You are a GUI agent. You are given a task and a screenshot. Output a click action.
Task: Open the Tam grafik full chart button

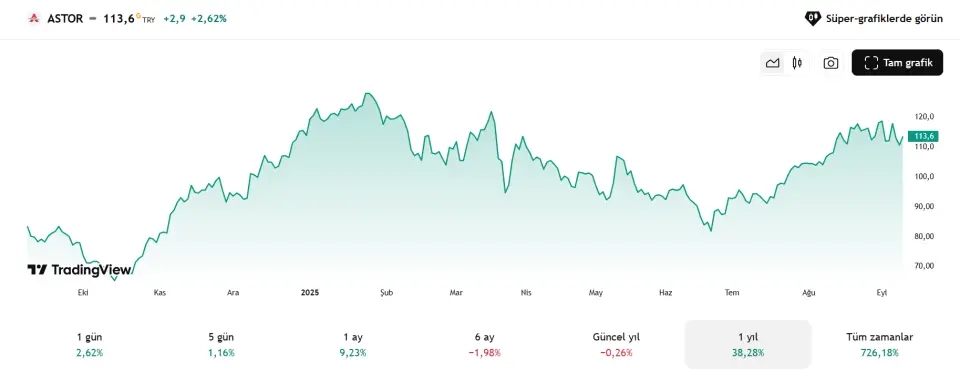(897, 62)
